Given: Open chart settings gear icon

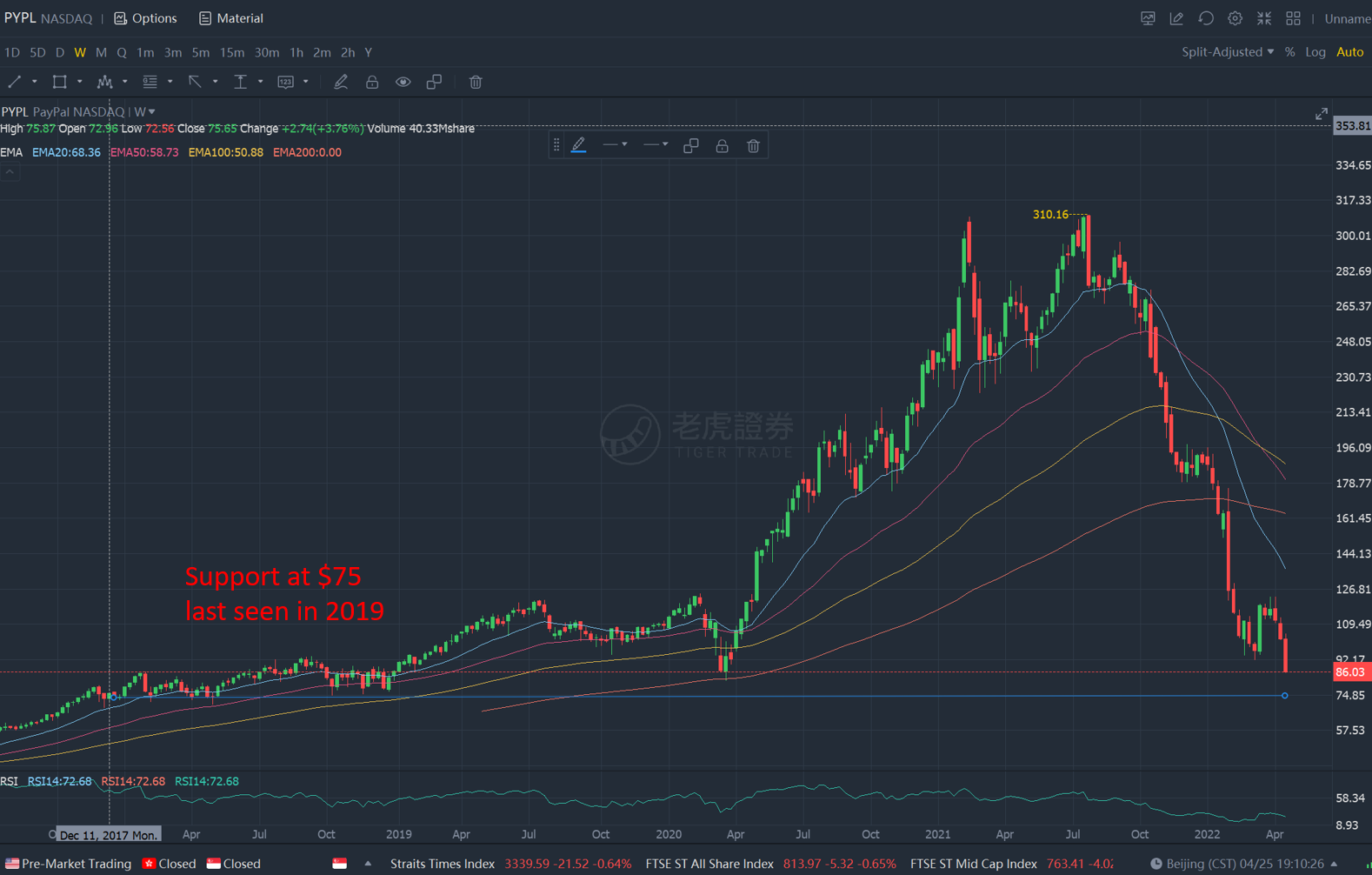Looking at the screenshot, I should click(x=1235, y=18).
